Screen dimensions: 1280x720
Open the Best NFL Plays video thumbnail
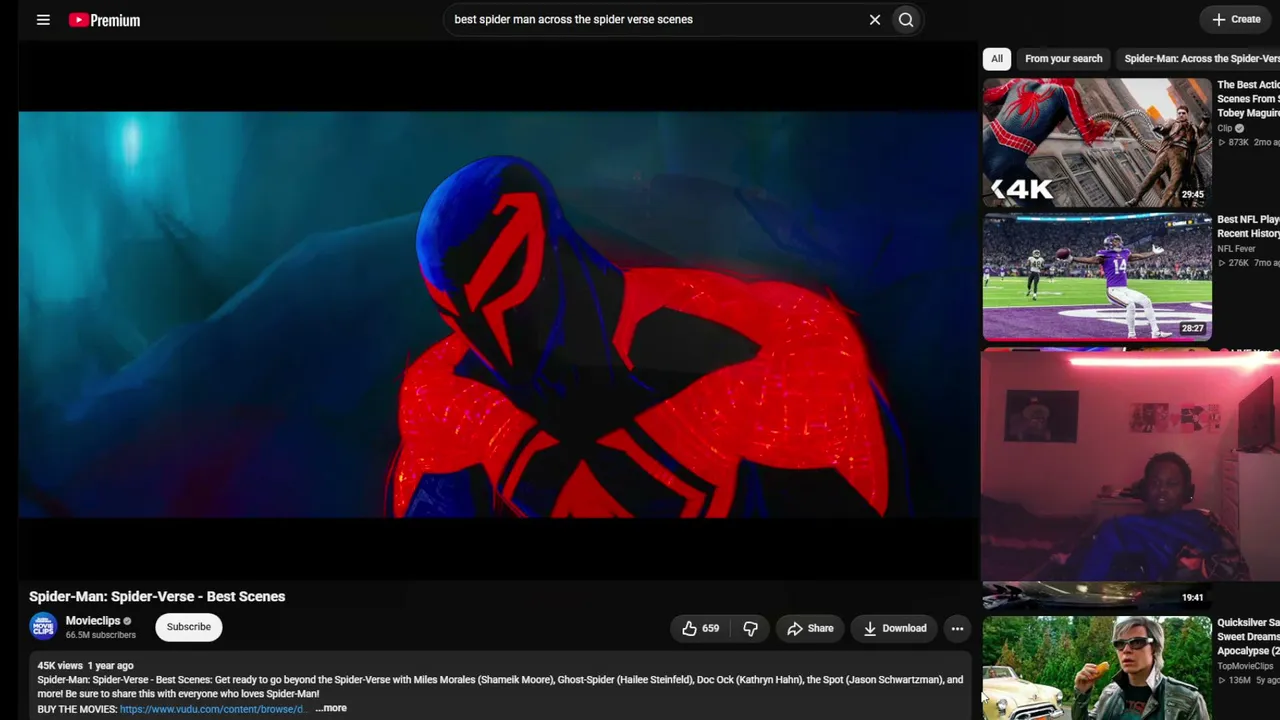(x=1097, y=277)
